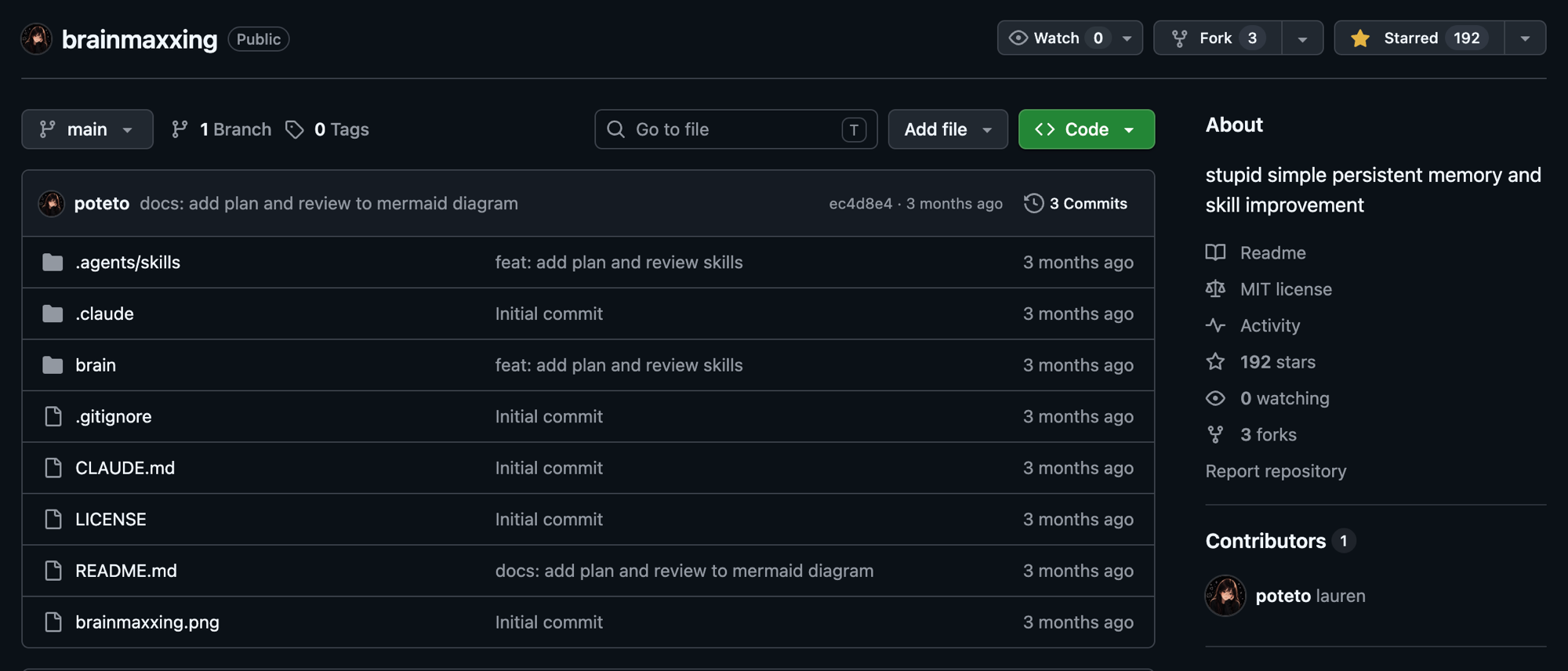Click the eye icon beside 0 watching
Screen dimensions: 1568x671
[1215, 398]
